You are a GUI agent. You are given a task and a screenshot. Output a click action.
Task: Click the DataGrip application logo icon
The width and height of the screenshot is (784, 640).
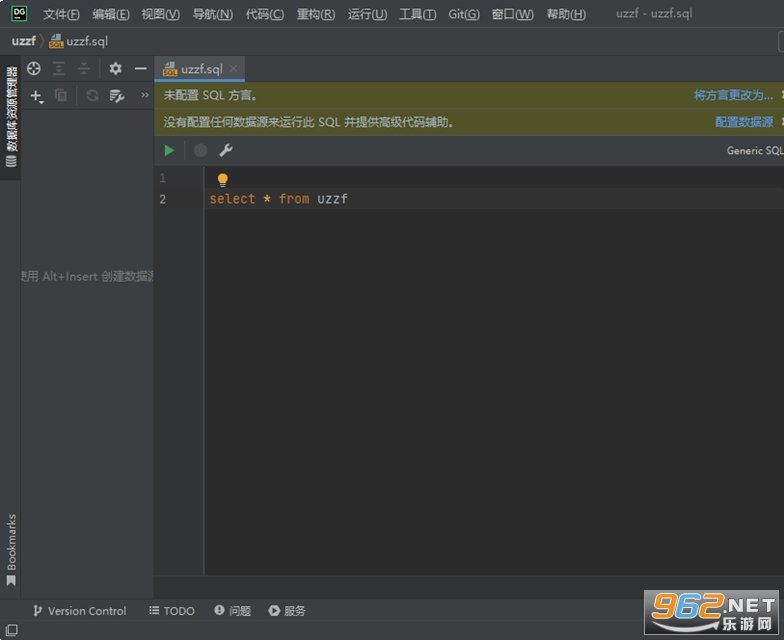point(19,14)
